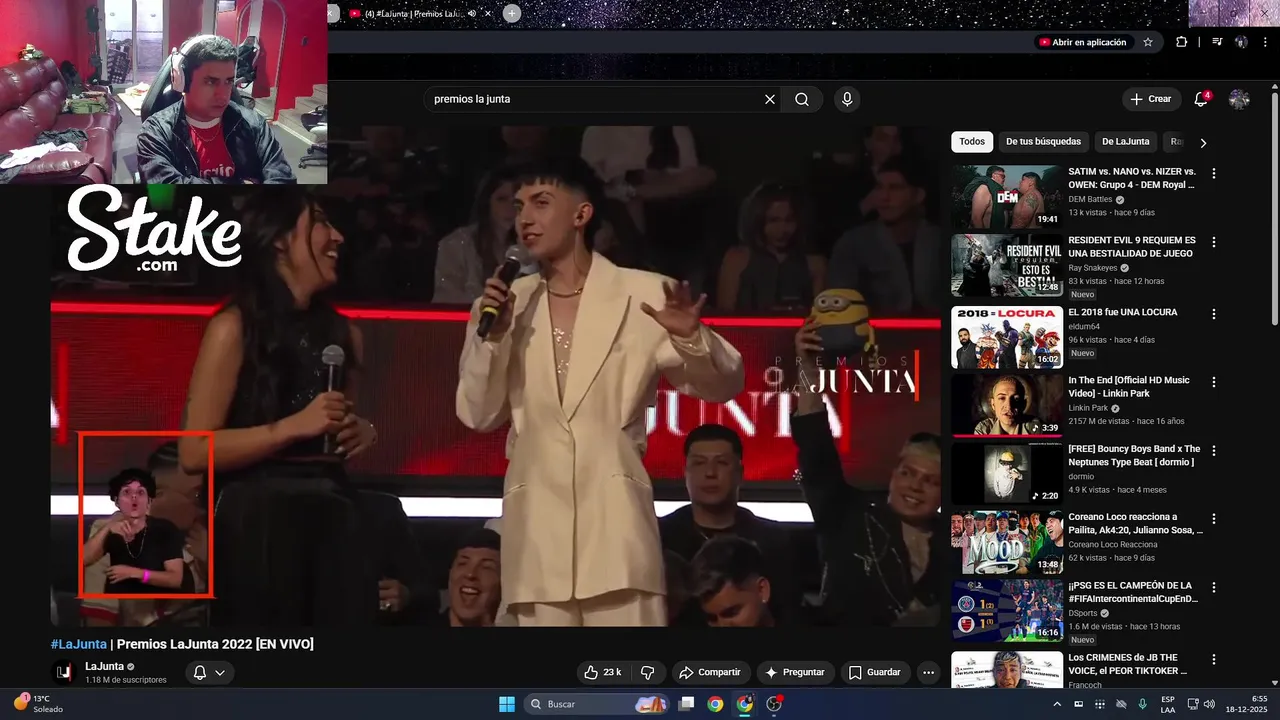Click the Preguntar button
1280x720 pixels.
[796, 672]
